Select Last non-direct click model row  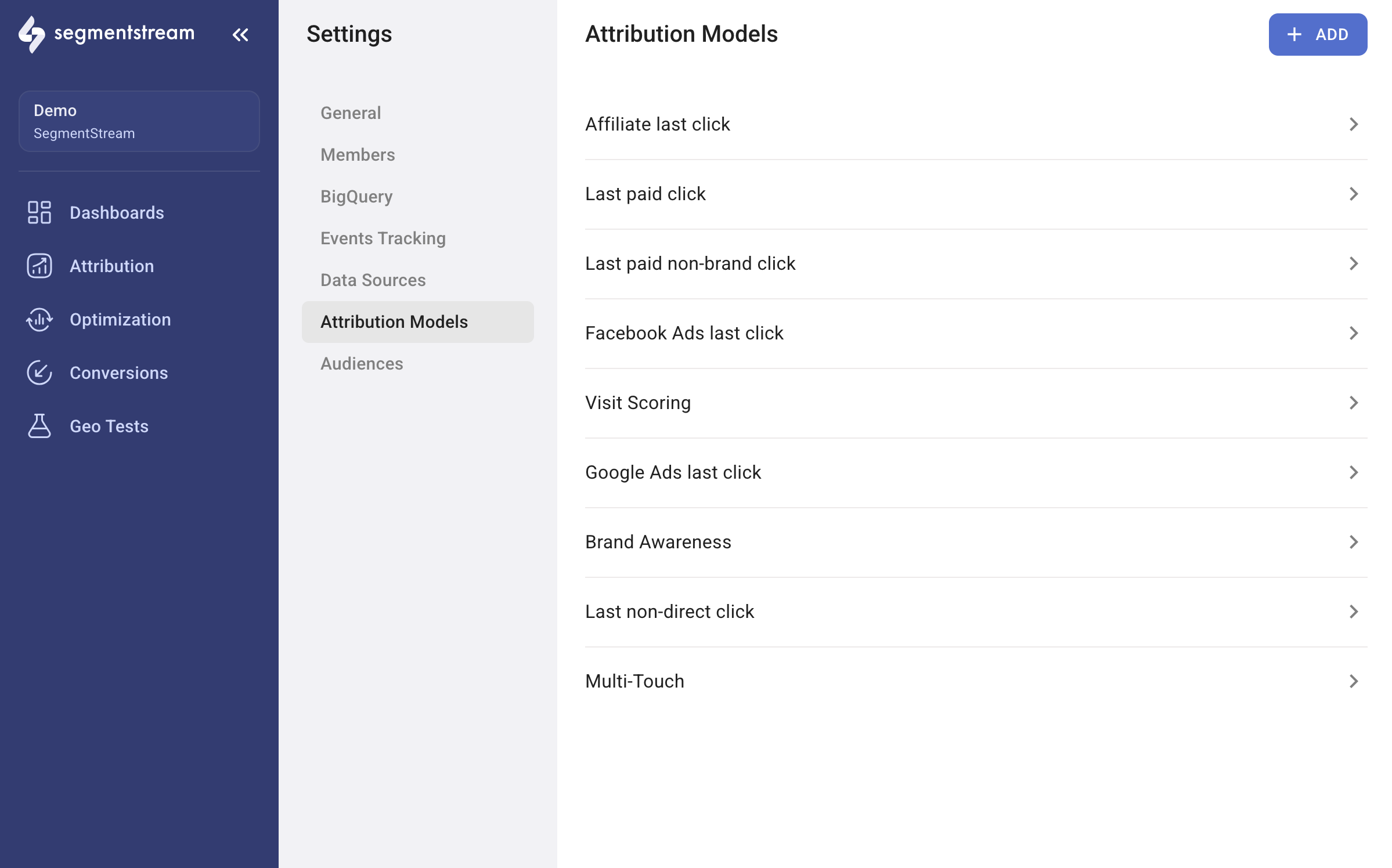tap(669, 612)
